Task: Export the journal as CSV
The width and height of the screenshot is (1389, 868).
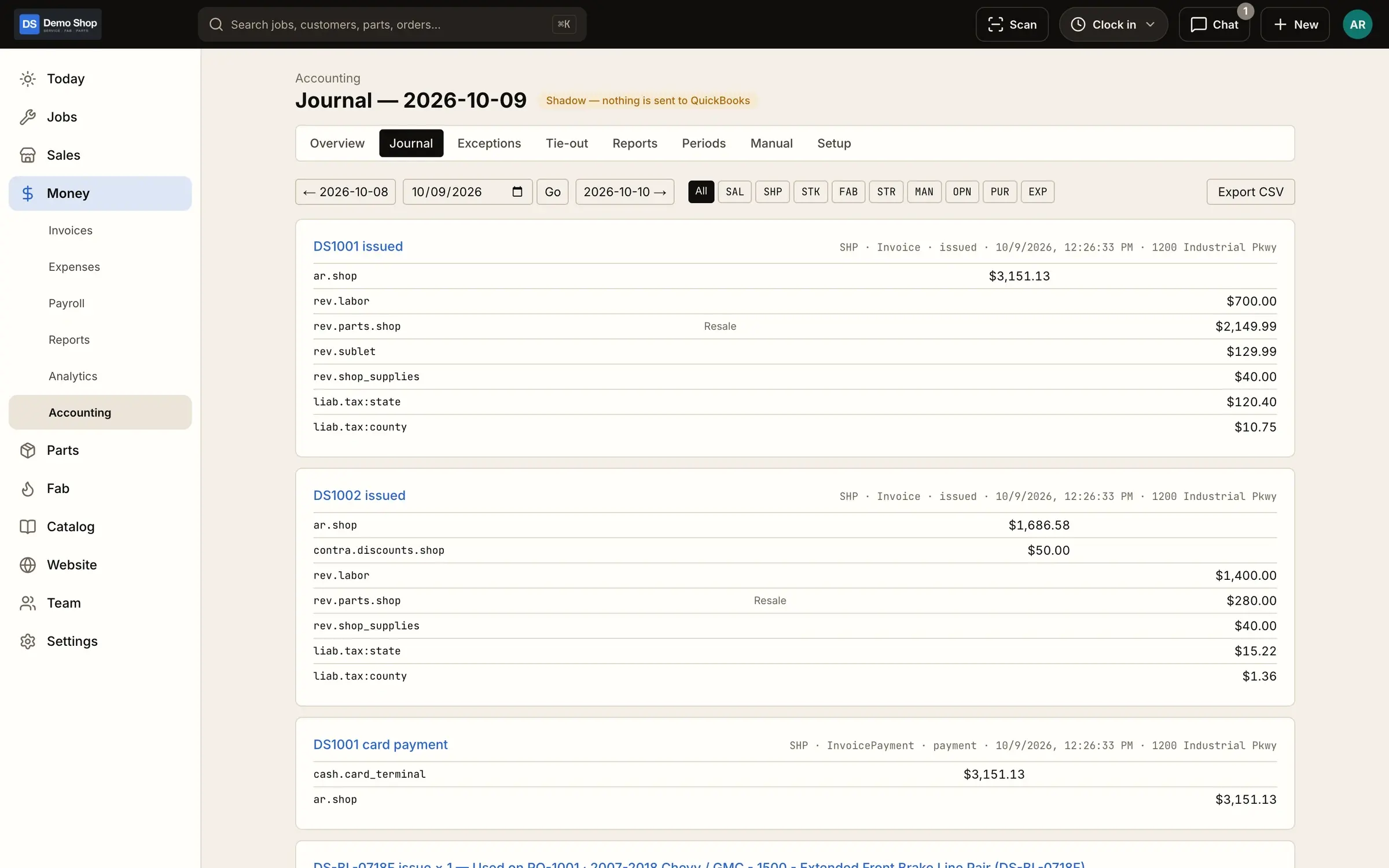Action: 1250,192
